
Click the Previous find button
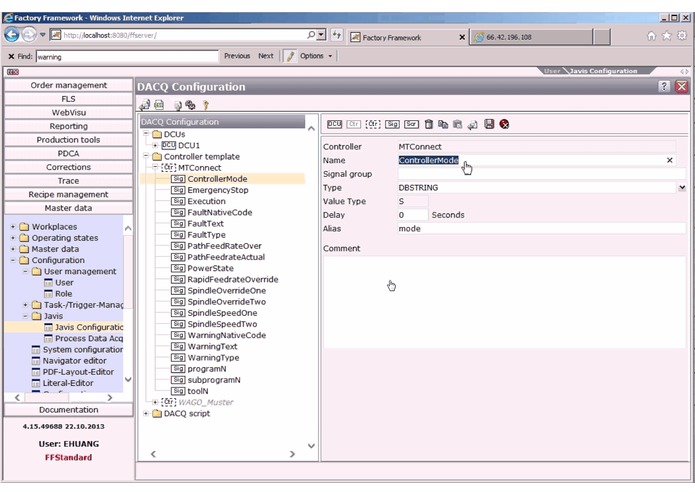237,56
